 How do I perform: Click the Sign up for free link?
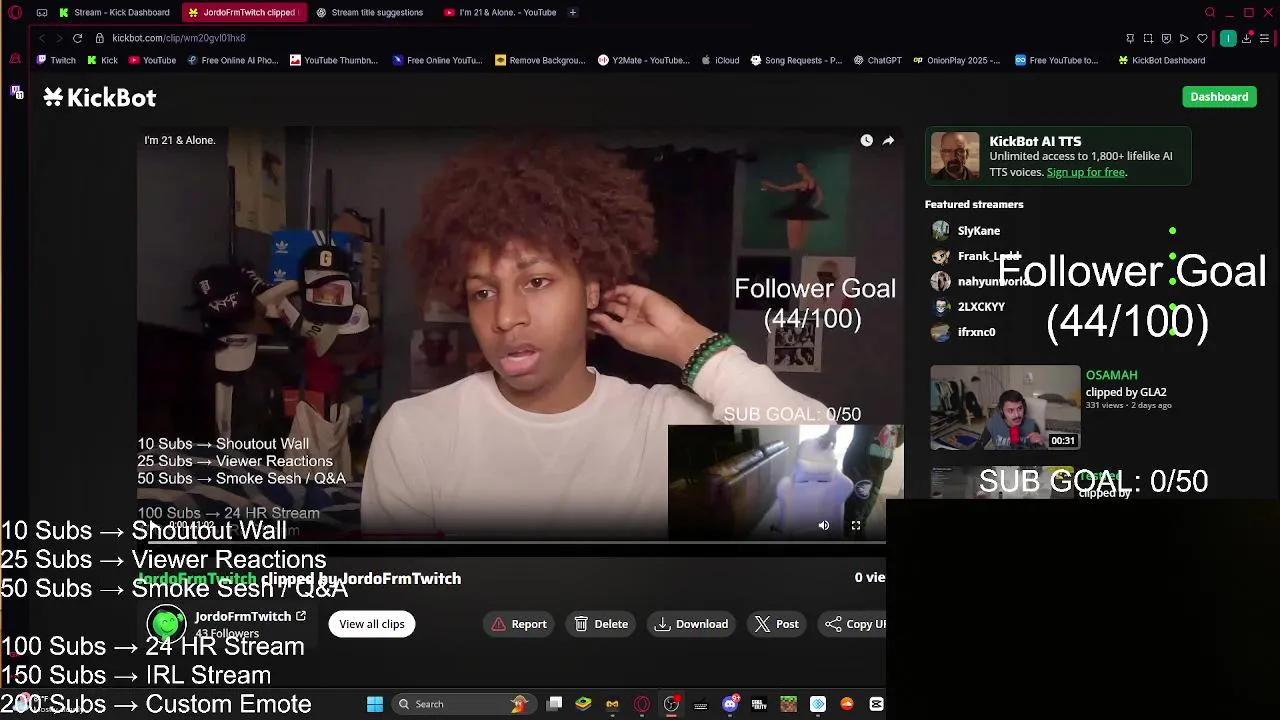pyautogui.click(x=1085, y=172)
